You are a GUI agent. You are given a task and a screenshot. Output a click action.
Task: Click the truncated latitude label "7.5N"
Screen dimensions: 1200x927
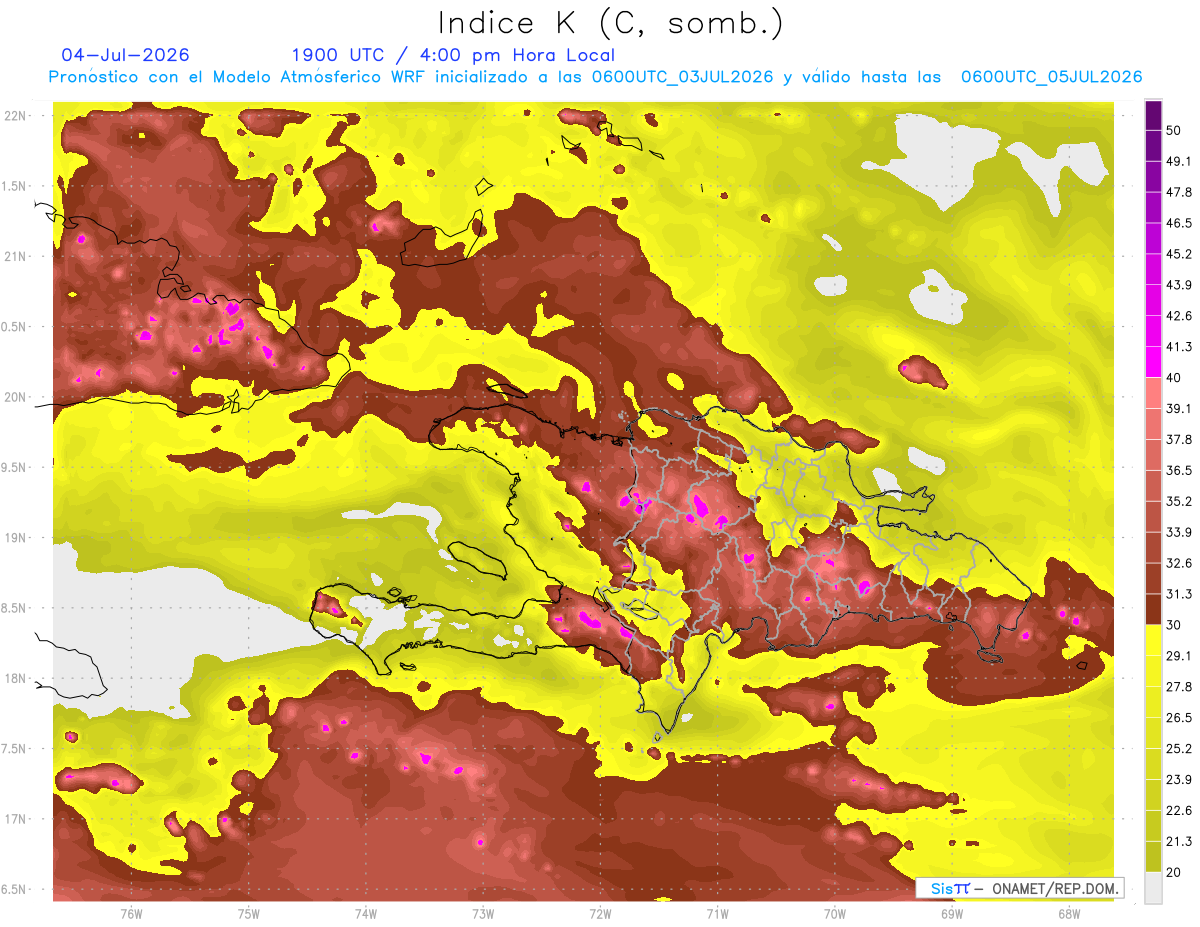click(x=15, y=749)
